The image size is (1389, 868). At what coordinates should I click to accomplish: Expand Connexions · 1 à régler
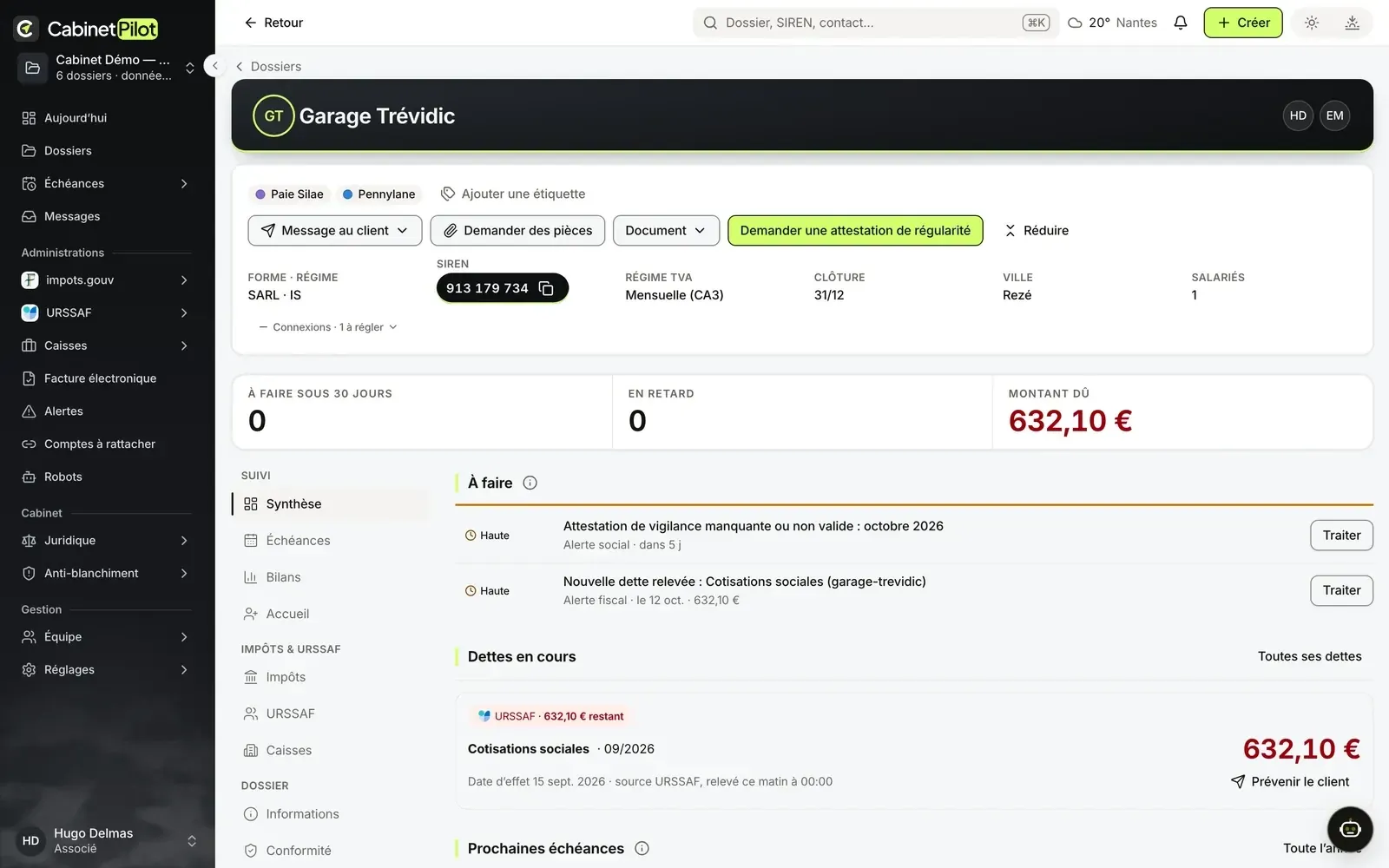[x=328, y=327]
